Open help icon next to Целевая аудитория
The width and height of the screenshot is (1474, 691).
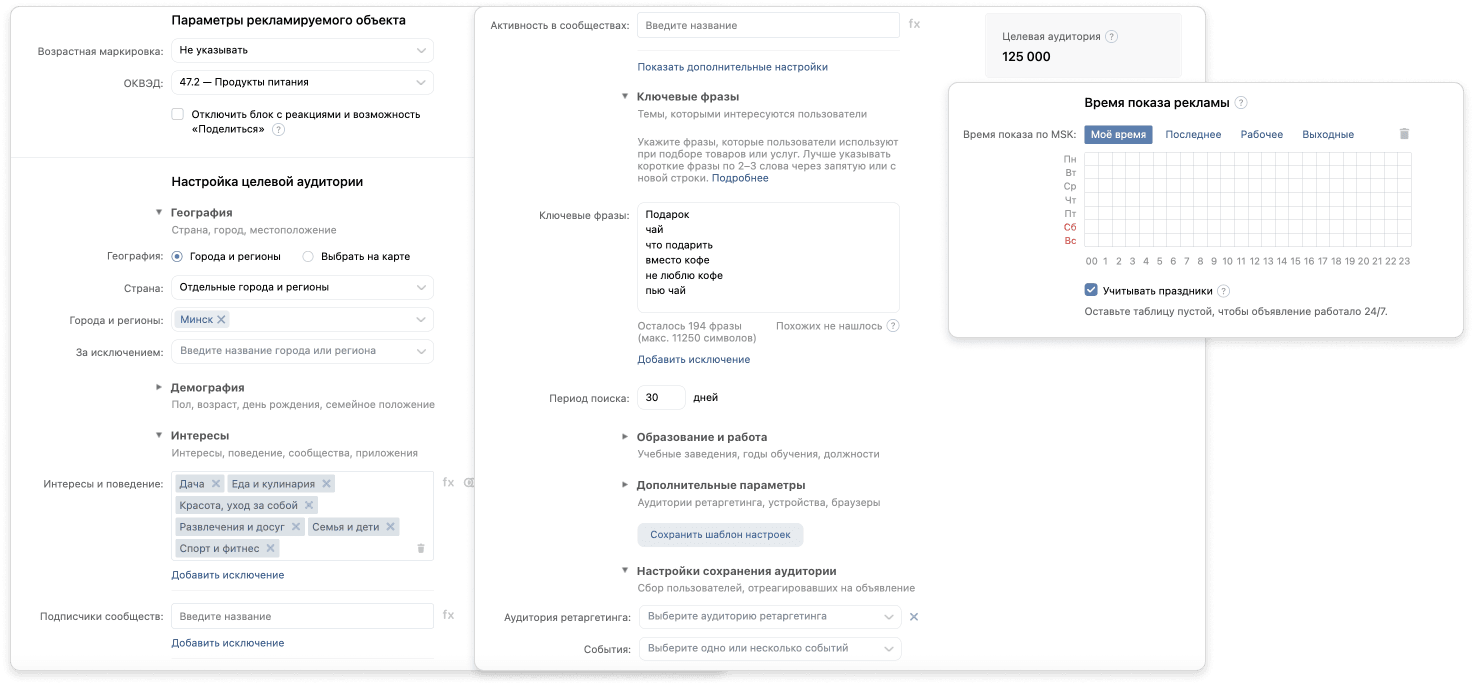(1112, 37)
